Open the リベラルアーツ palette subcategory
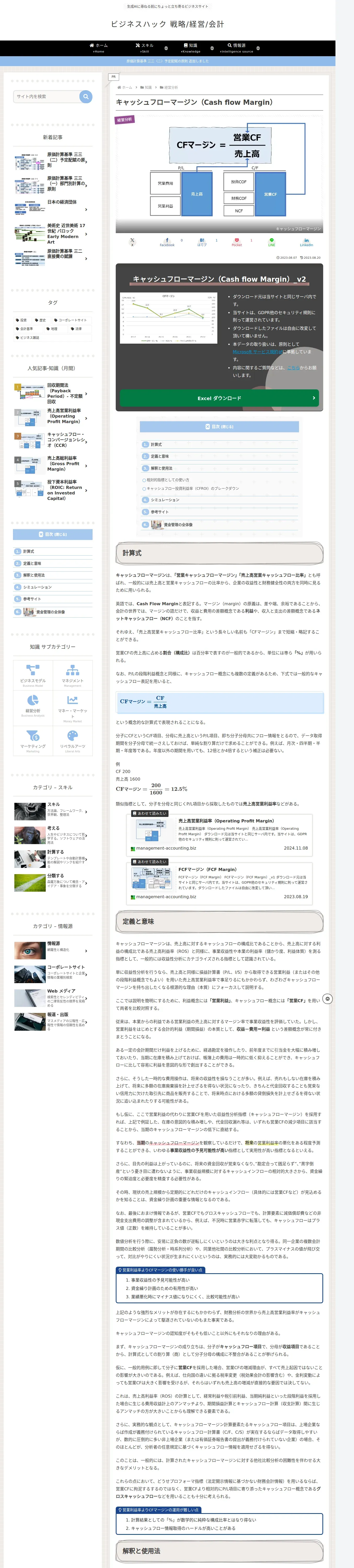The width and height of the screenshot is (354, 1568). (72, 741)
